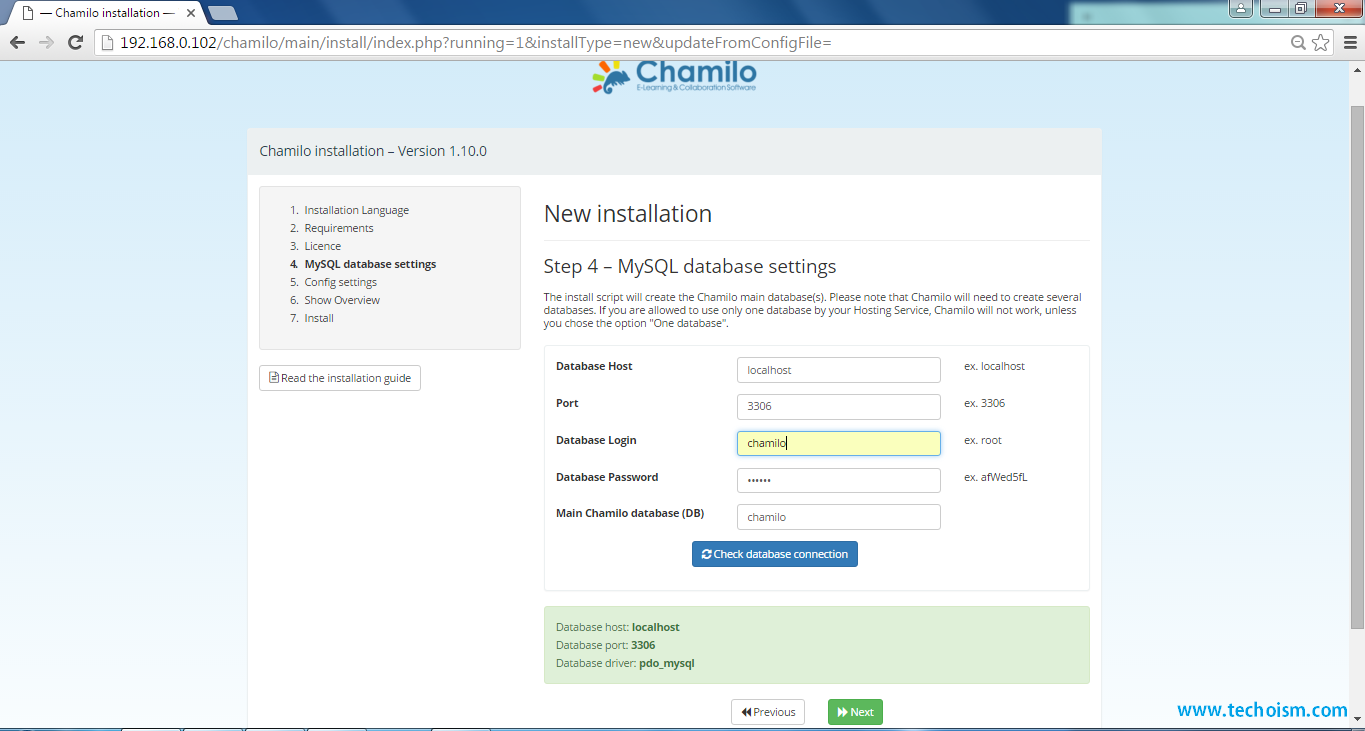1365x731 pixels.
Task: Click step 6 Show Overview
Action: (x=342, y=300)
